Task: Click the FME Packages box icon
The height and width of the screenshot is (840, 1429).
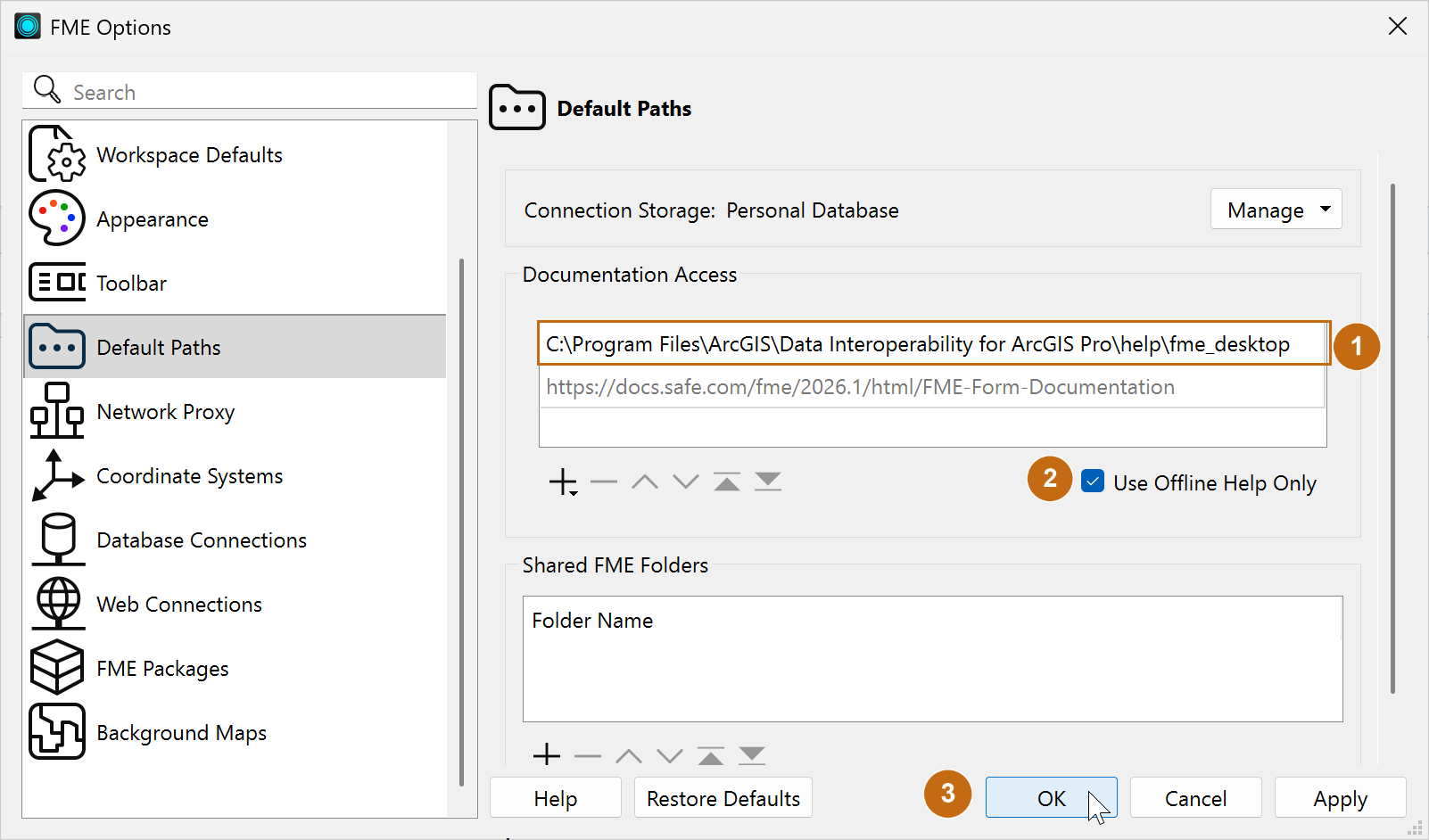Action: point(57,668)
